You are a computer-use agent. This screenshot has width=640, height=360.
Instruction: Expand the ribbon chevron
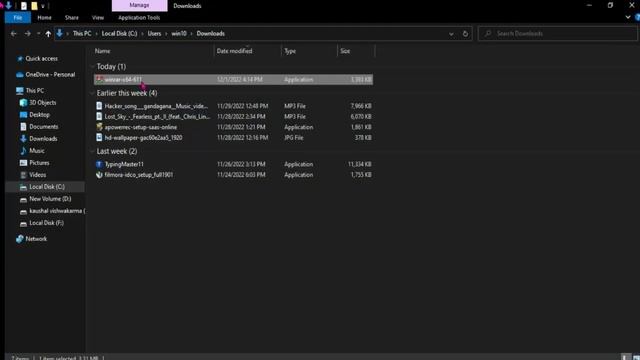(x=628, y=18)
